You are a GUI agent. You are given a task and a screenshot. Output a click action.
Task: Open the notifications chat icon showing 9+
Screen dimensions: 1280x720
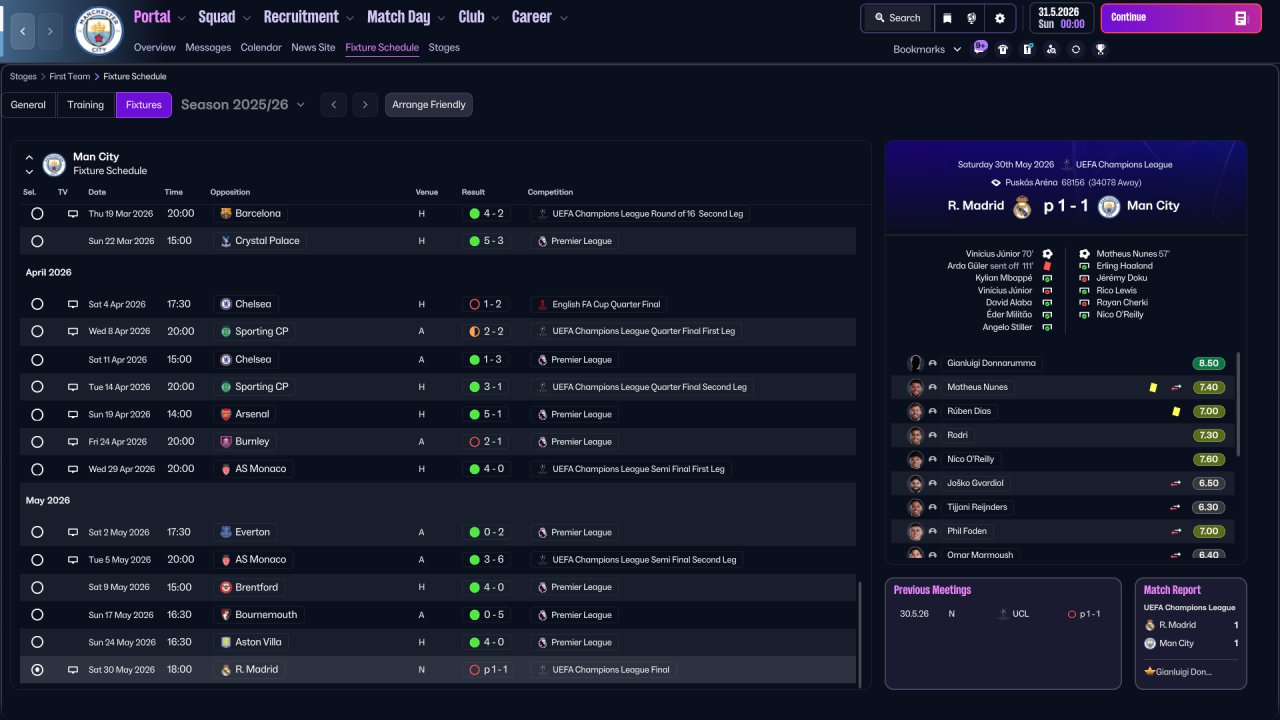click(980, 48)
